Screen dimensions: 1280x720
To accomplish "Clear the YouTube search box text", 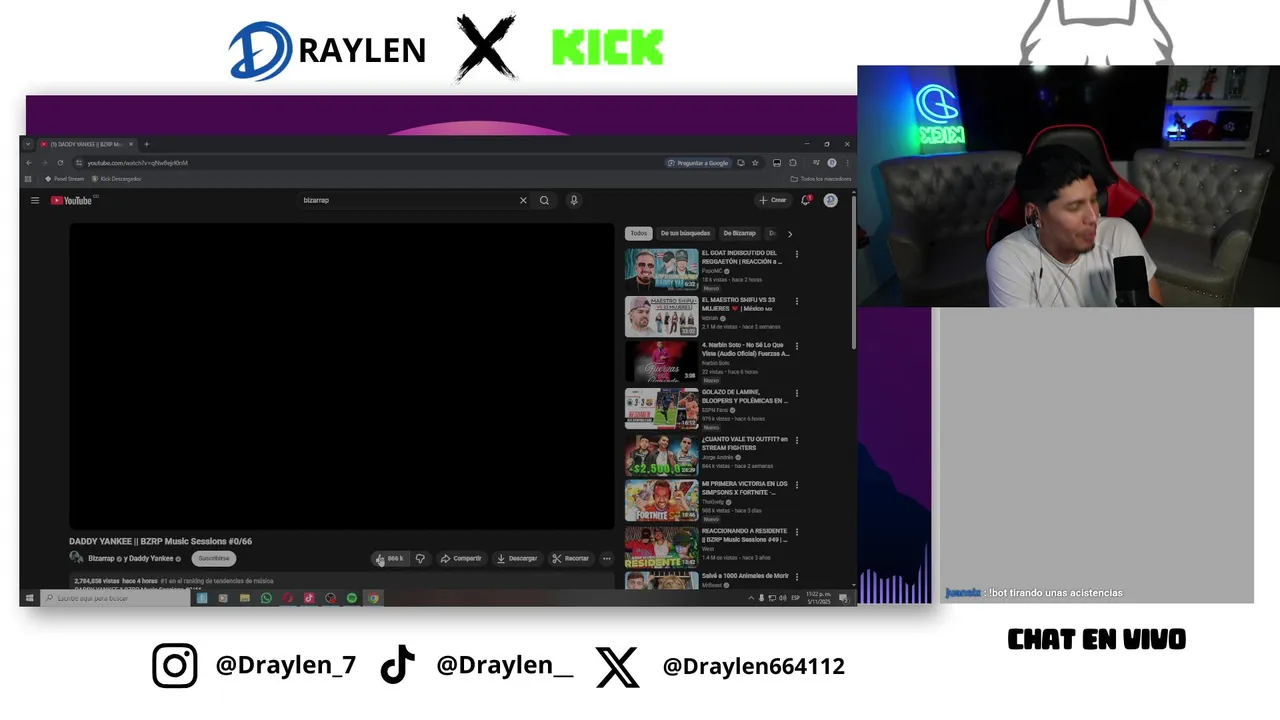I will 523,200.
